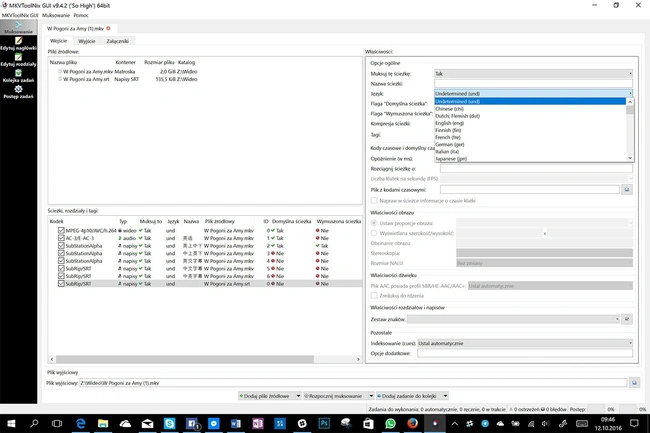Uncheck the AC-3/E-AC-3 audio track

pos(61,238)
